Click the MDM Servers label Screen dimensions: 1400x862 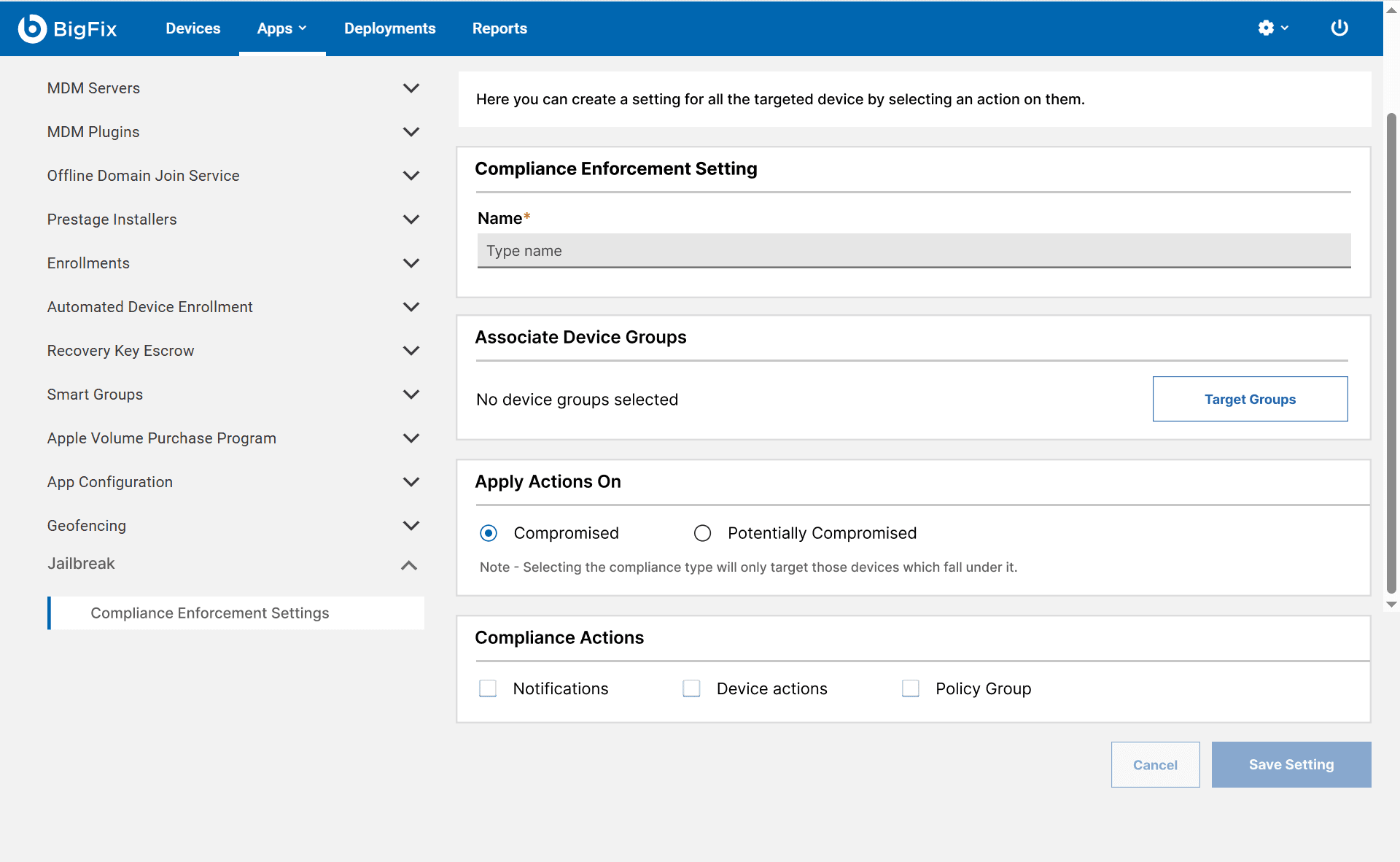click(x=93, y=88)
